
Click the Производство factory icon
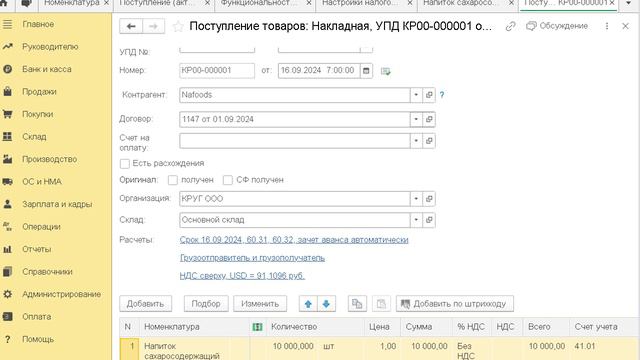click(7, 159)
